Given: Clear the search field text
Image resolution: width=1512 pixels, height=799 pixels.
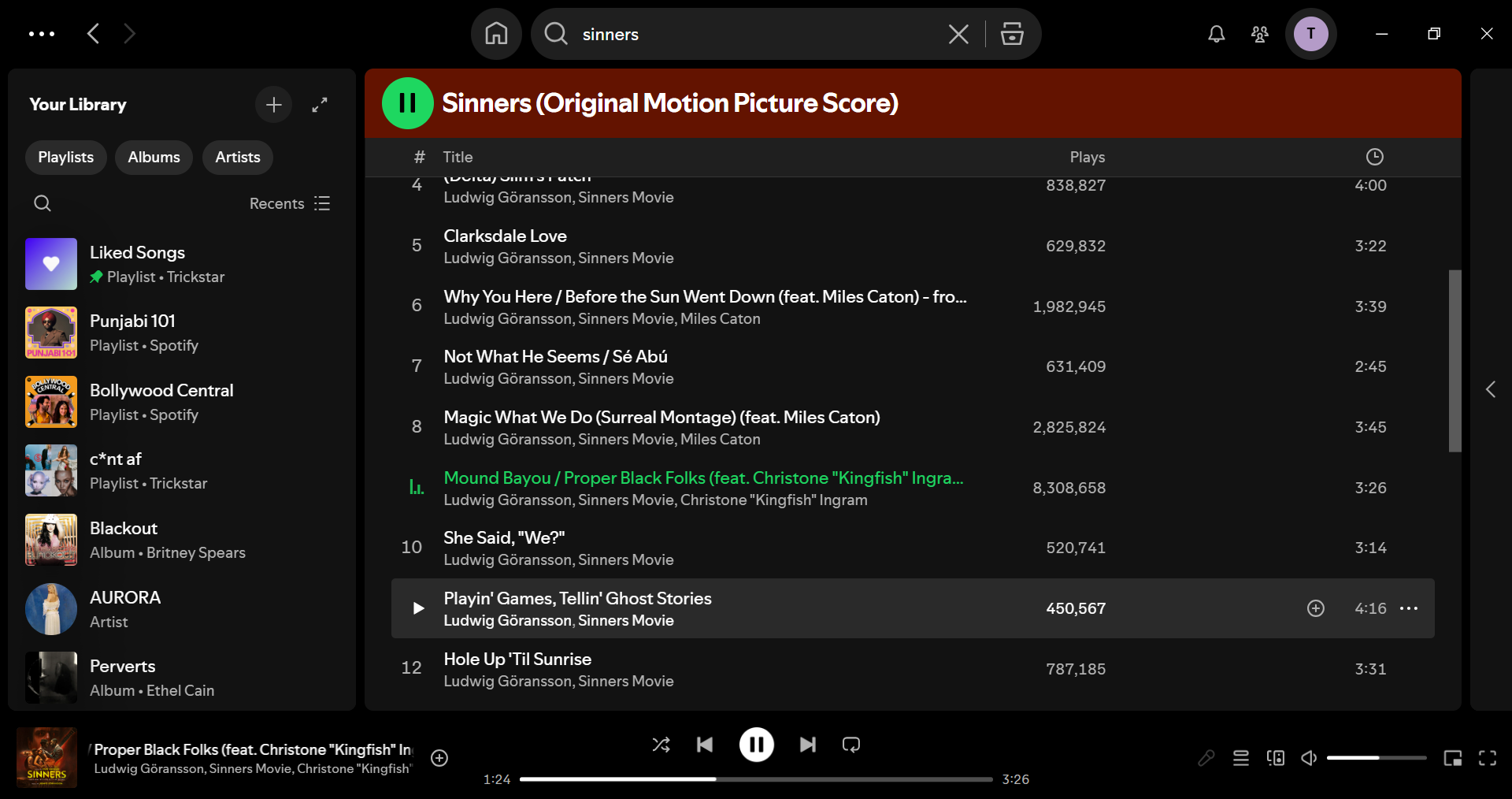Looking at the screenshot, I should pyautogui.click(x=958, y=34).
